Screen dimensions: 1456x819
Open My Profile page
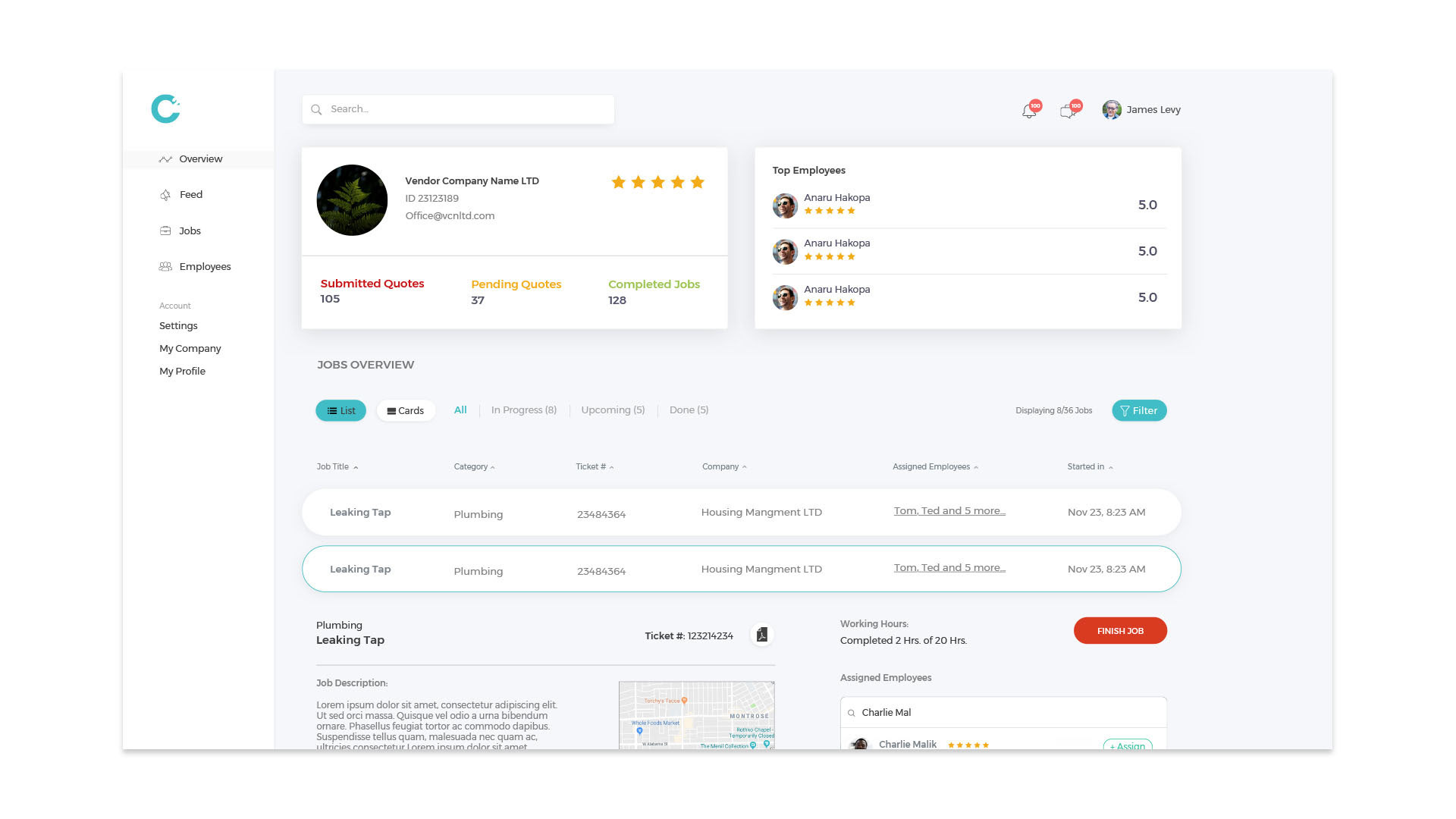coord(182,372)
